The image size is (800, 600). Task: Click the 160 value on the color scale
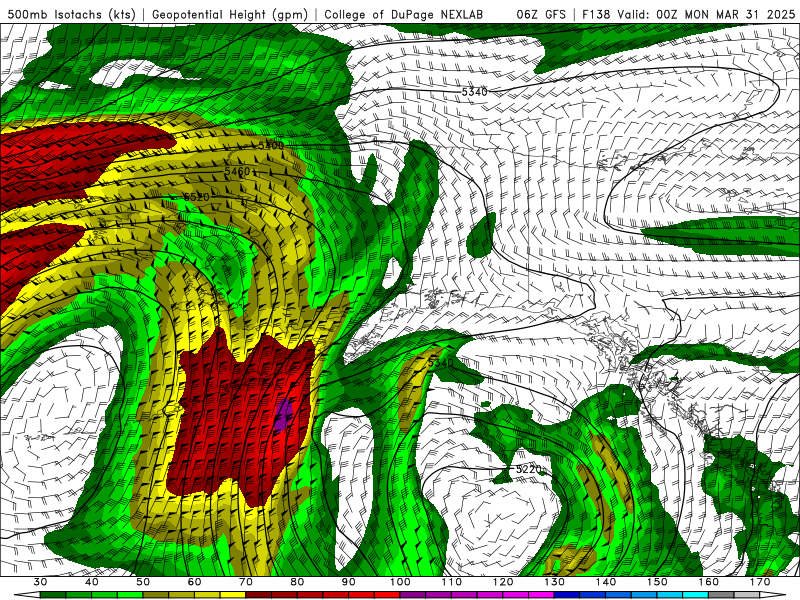[x=709, y=582]
